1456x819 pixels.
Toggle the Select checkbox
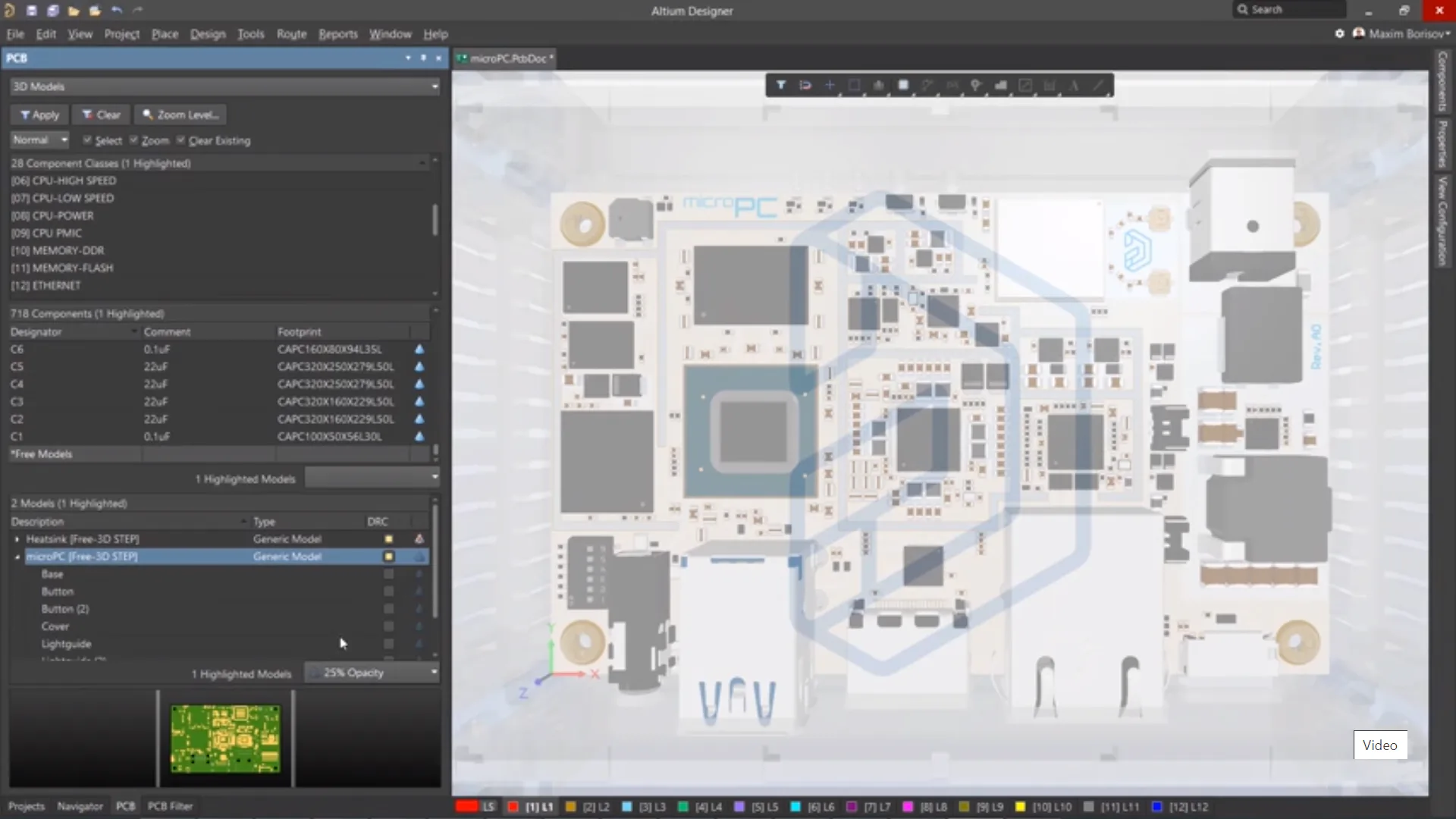point(87,140)
